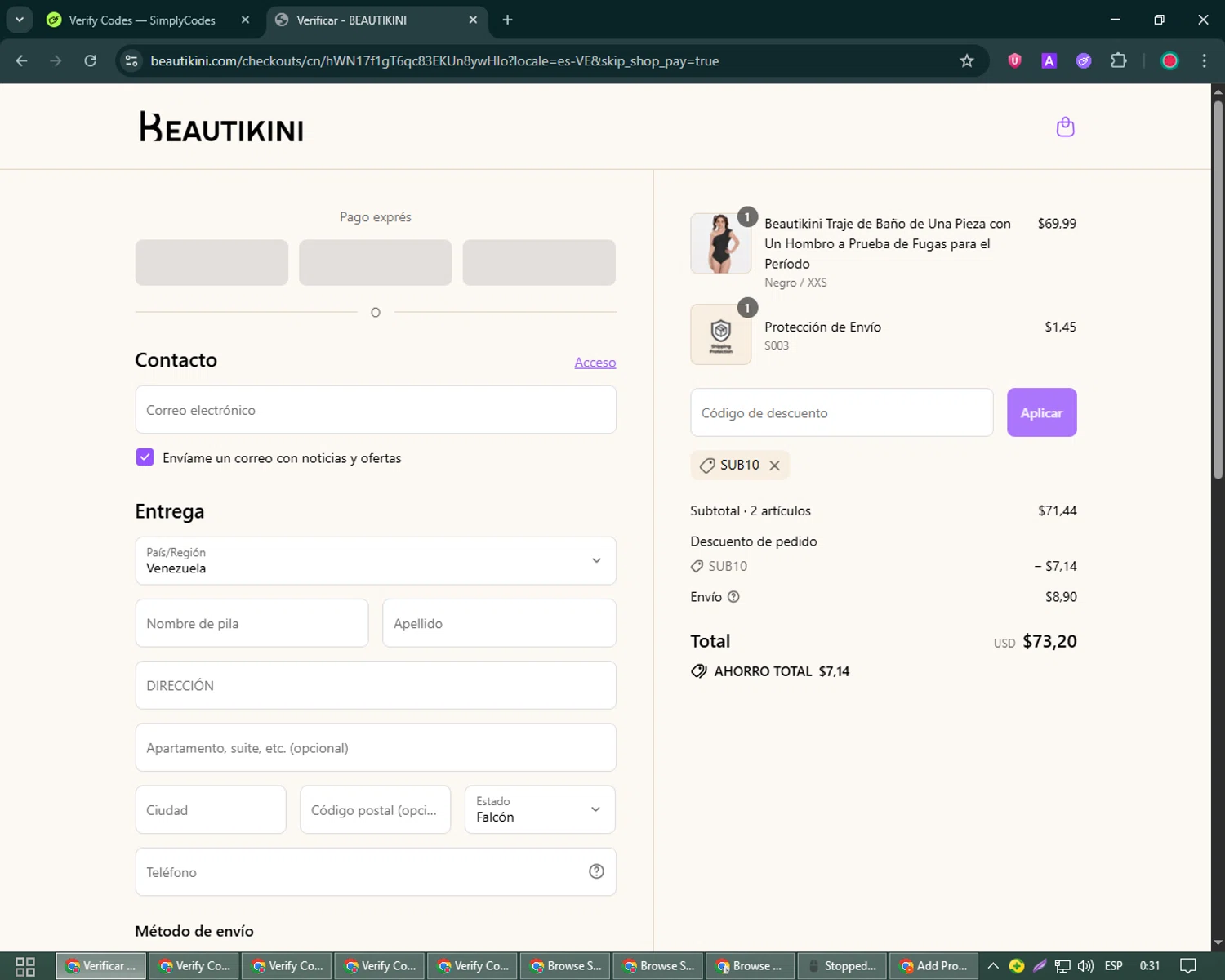This screenshot has width=1225, height=980.
Task: Click the middle express payment button
Action: tap(376, 262)
